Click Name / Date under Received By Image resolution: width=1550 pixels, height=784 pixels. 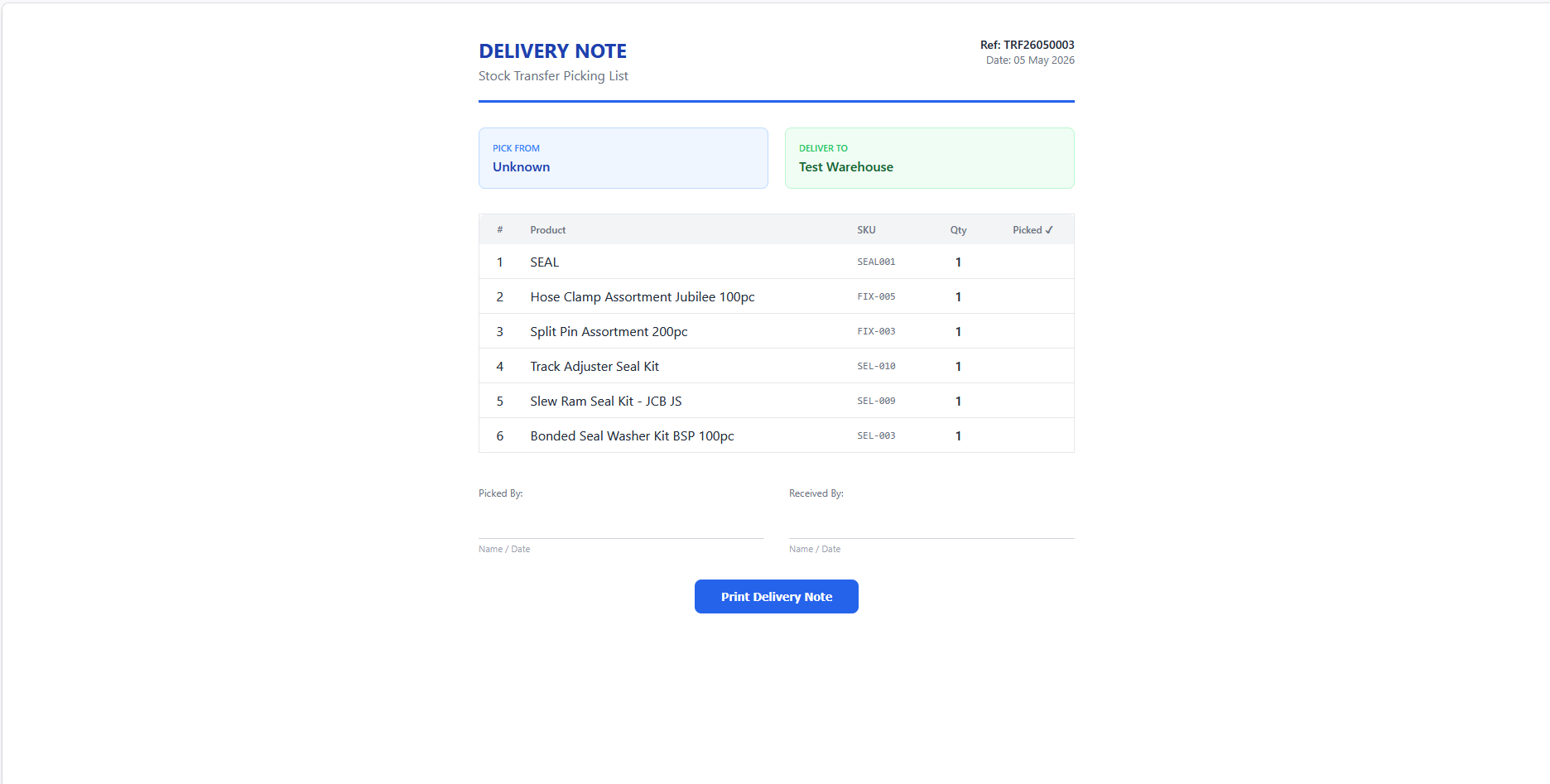(814, 549)
